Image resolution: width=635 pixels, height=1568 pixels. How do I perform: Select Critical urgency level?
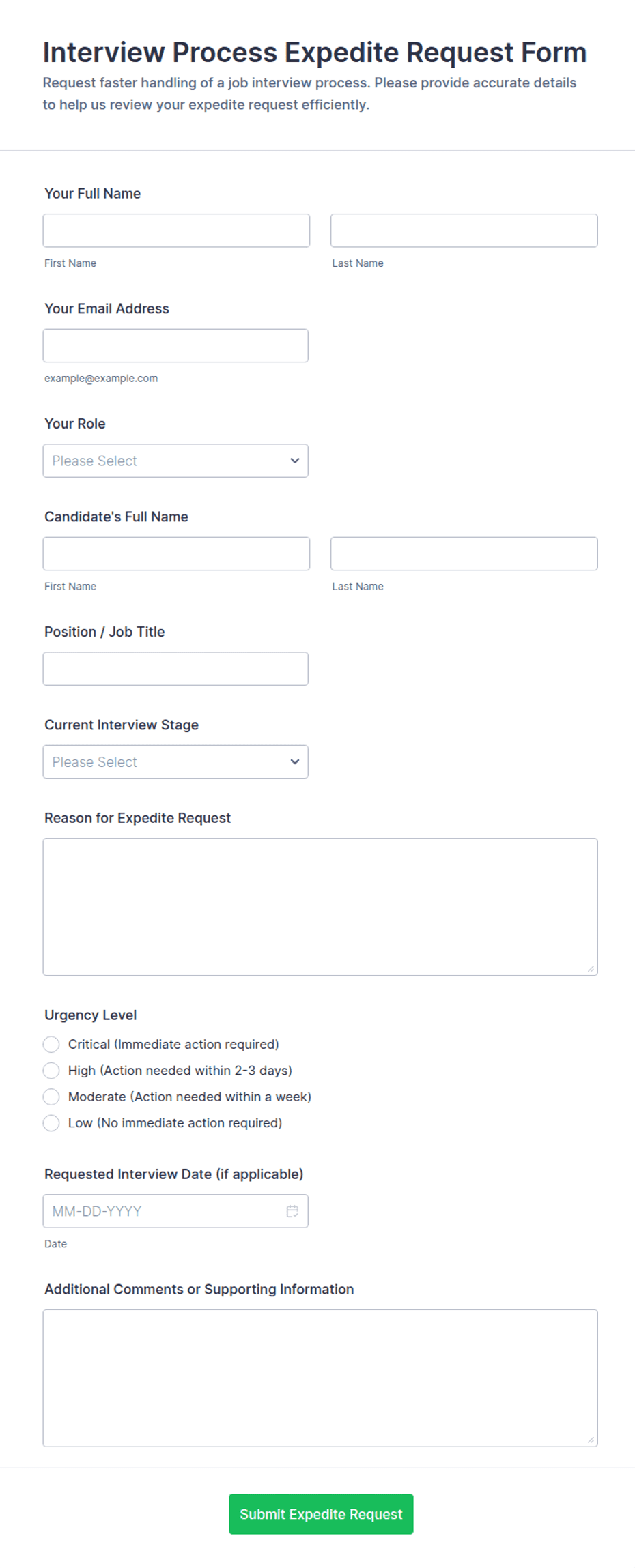point(51,1044)
